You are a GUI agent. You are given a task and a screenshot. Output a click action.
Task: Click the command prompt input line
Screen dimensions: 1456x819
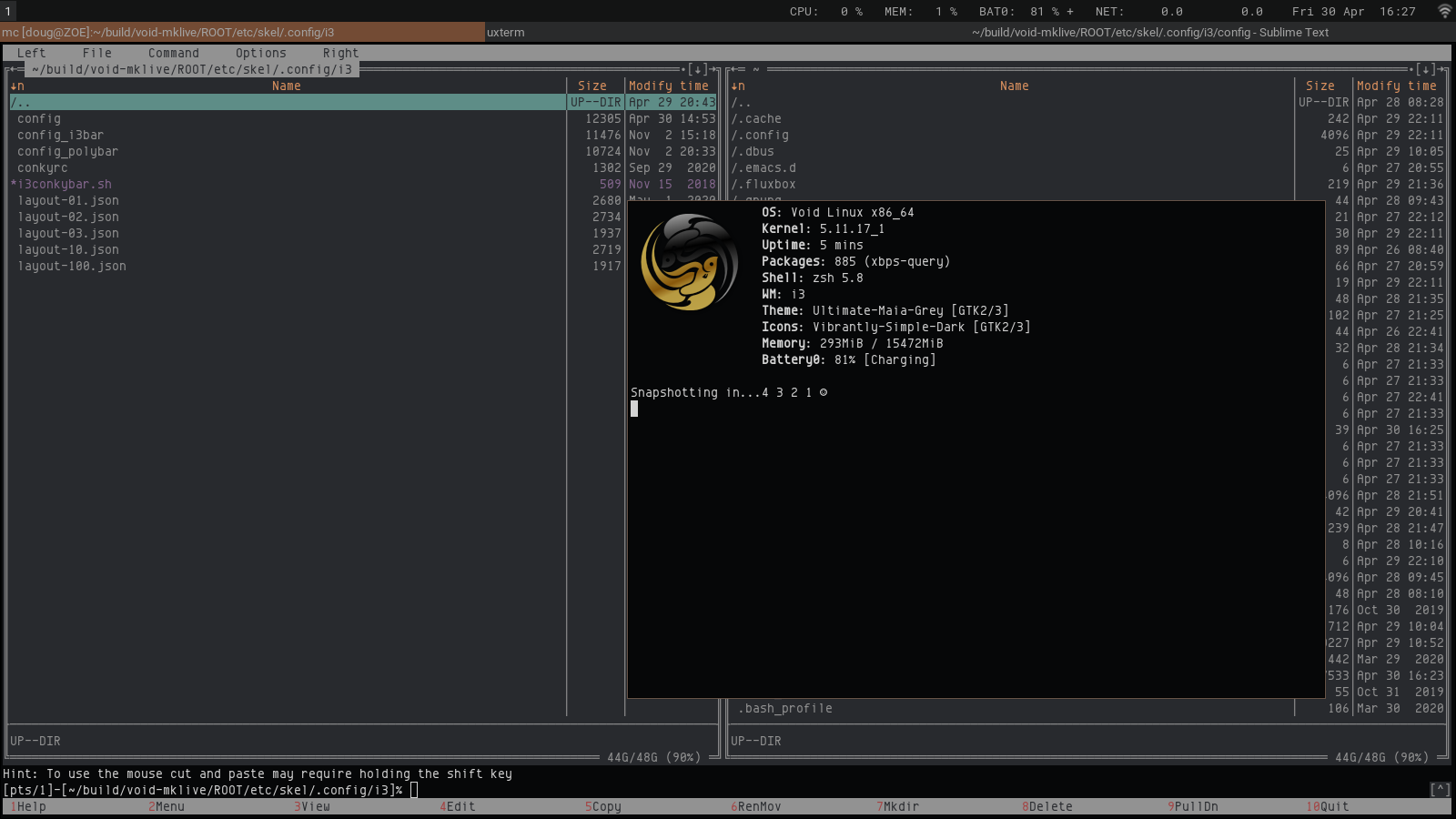coord(728,790)
